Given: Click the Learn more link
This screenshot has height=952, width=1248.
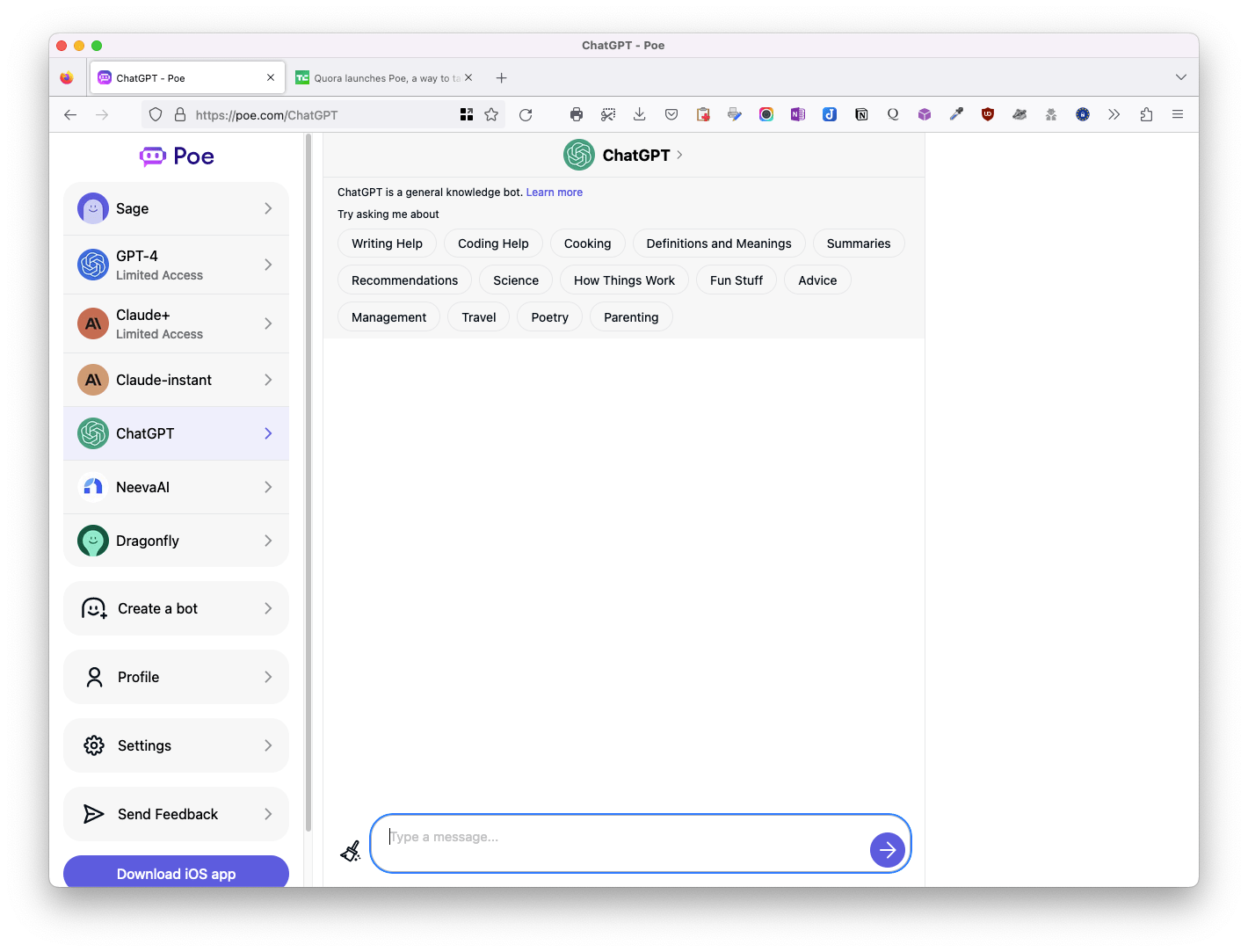Looking at the screenshot, I should (554, 193).
